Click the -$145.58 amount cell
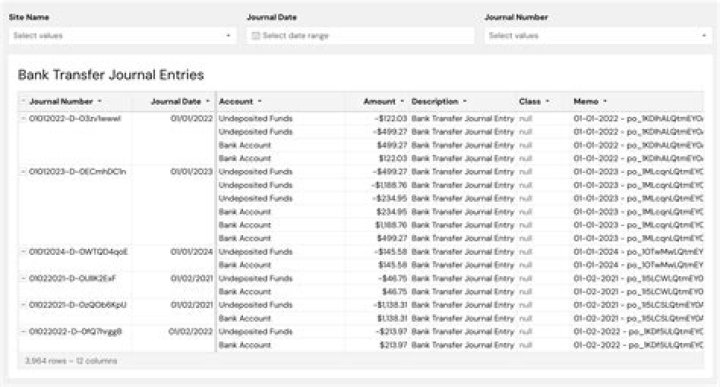This screenshot has height=387, width=720. [x=390, y=252]
